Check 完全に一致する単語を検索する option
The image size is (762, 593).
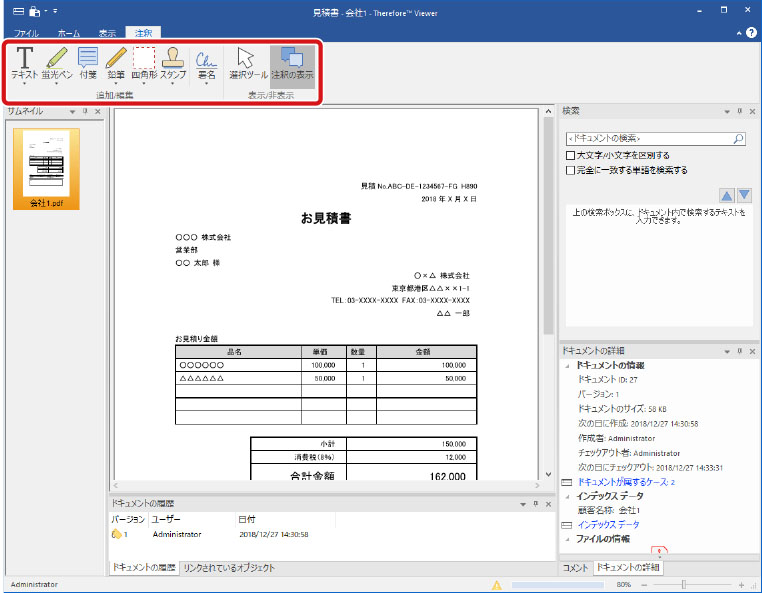(x=571, y=170)
